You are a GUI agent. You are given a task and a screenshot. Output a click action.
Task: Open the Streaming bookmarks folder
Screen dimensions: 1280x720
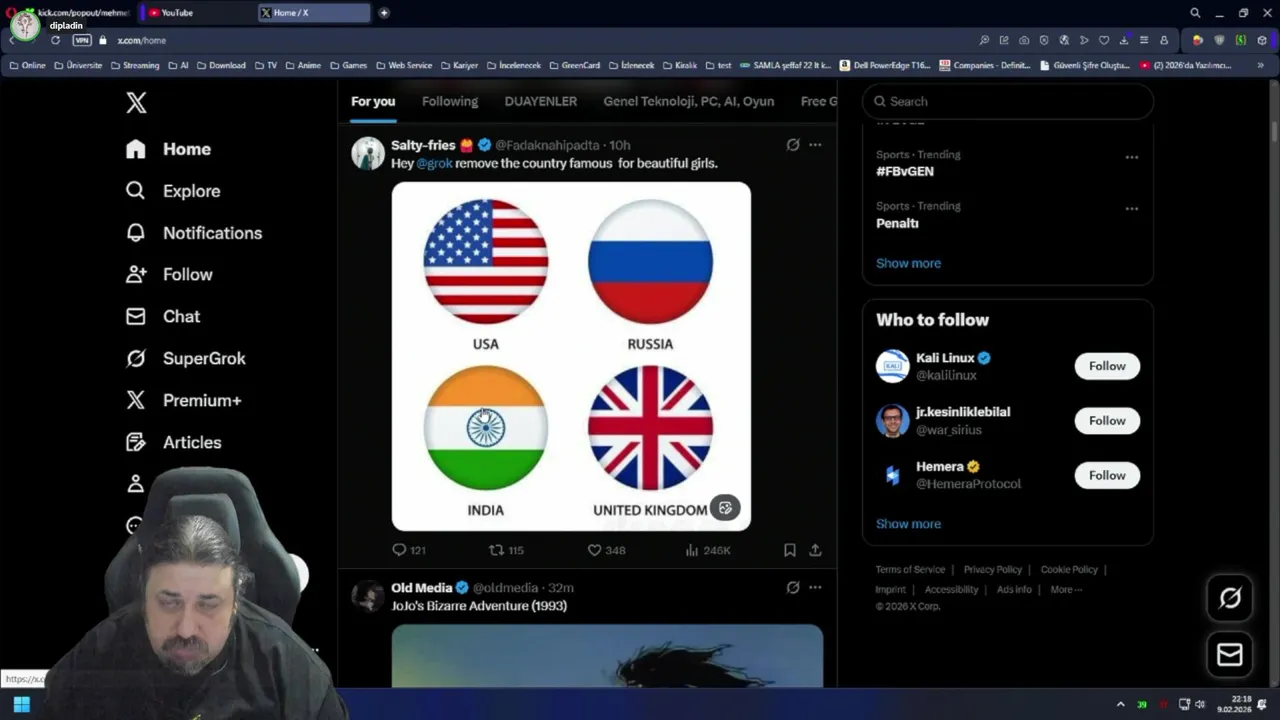(135, 65)
